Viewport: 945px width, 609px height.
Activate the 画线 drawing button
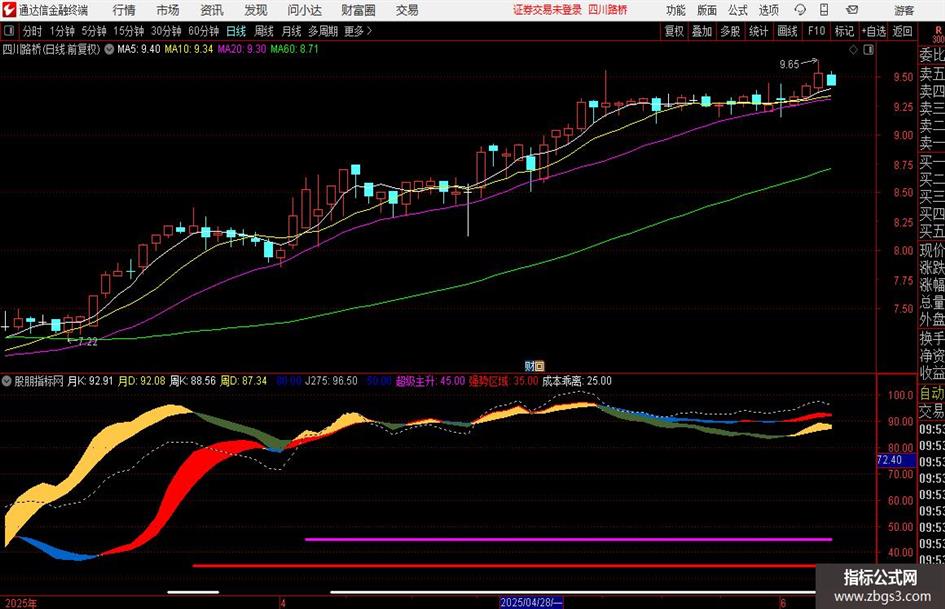coord(787,31)
